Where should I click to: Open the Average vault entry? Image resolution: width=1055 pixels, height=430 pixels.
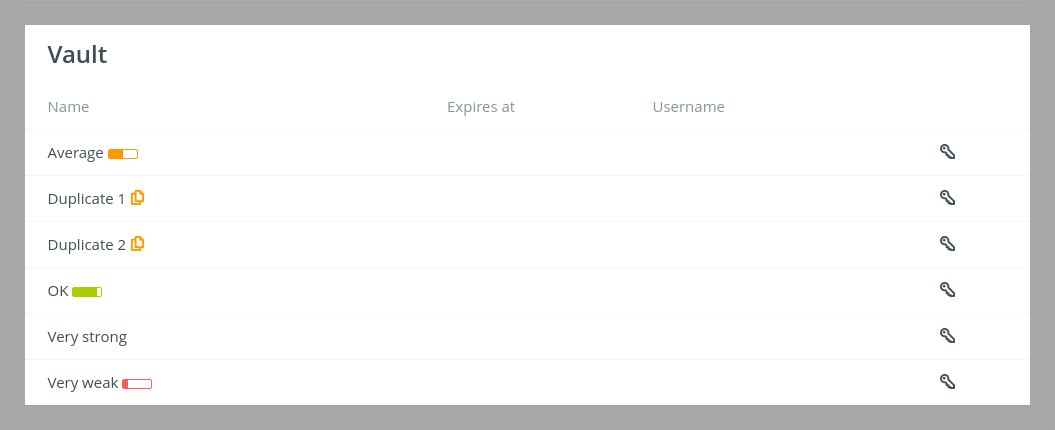(x=75, y=153)
